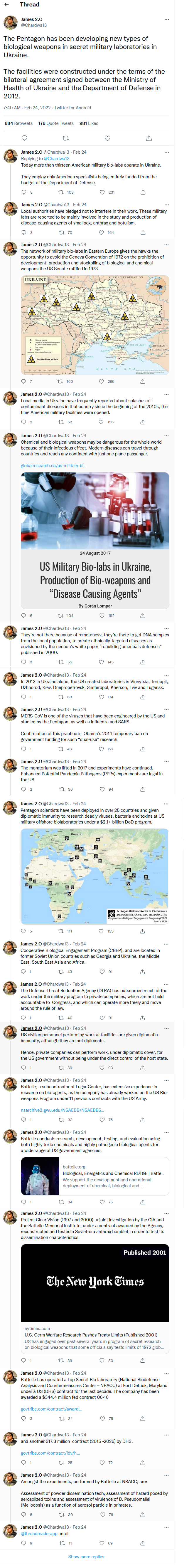Retweet the main tweet about Pentagon laboratories

pyautogui.click(x=66, y=138)
